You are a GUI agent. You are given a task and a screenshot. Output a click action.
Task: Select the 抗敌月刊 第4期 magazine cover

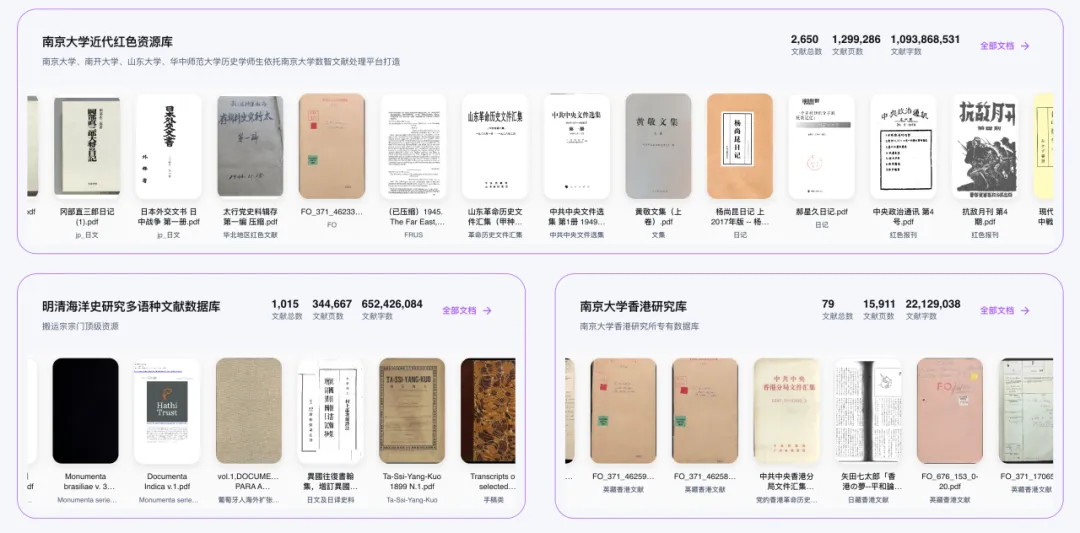pos(985,147)
